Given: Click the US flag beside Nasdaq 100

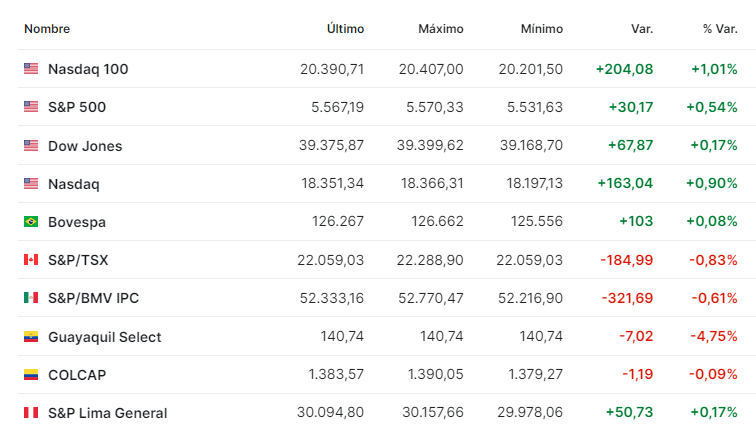Looking at the screenshot, I should (31, 69).
